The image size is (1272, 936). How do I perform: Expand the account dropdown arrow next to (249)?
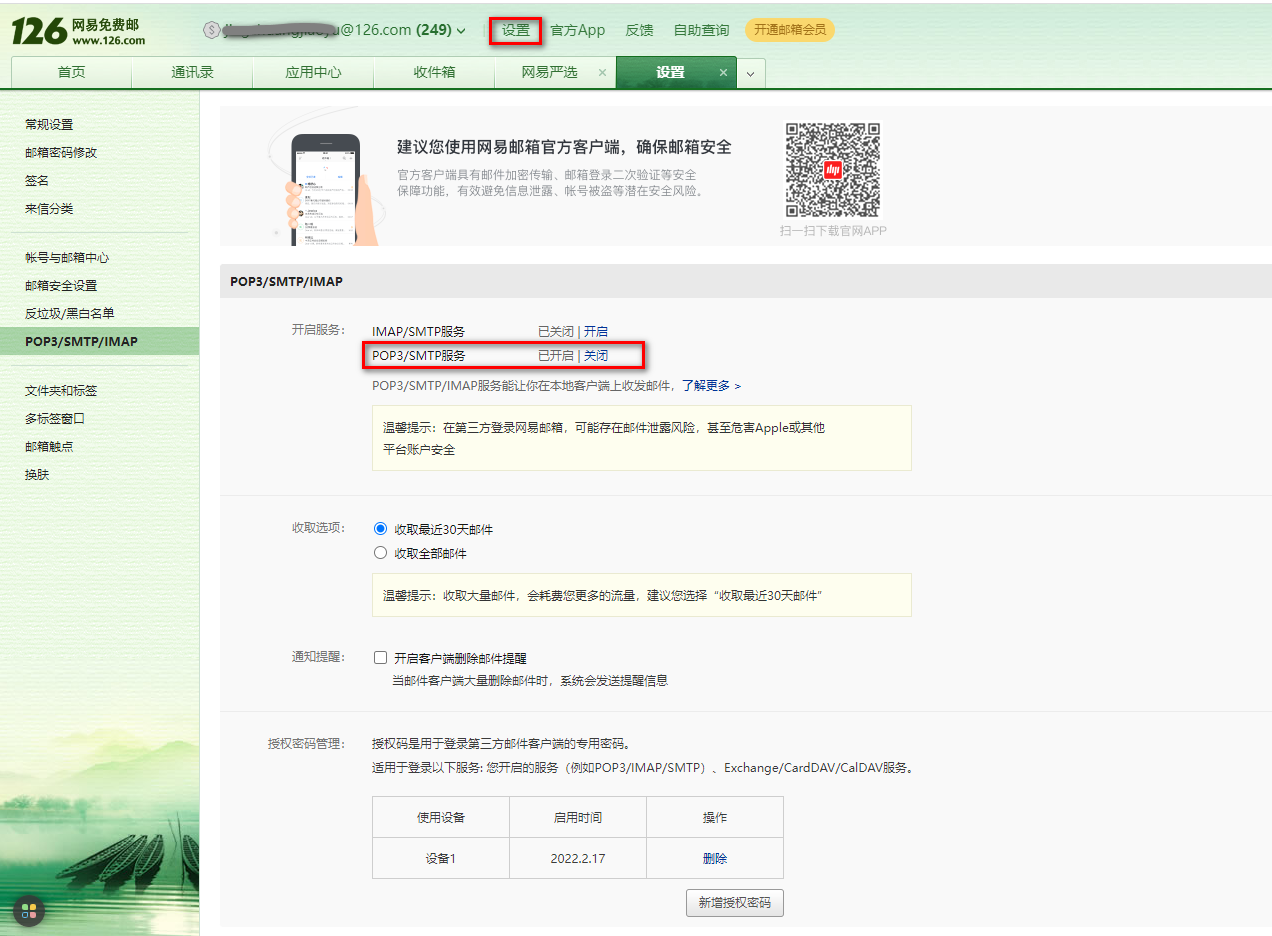pyautogui.click(x=461, y=31)
